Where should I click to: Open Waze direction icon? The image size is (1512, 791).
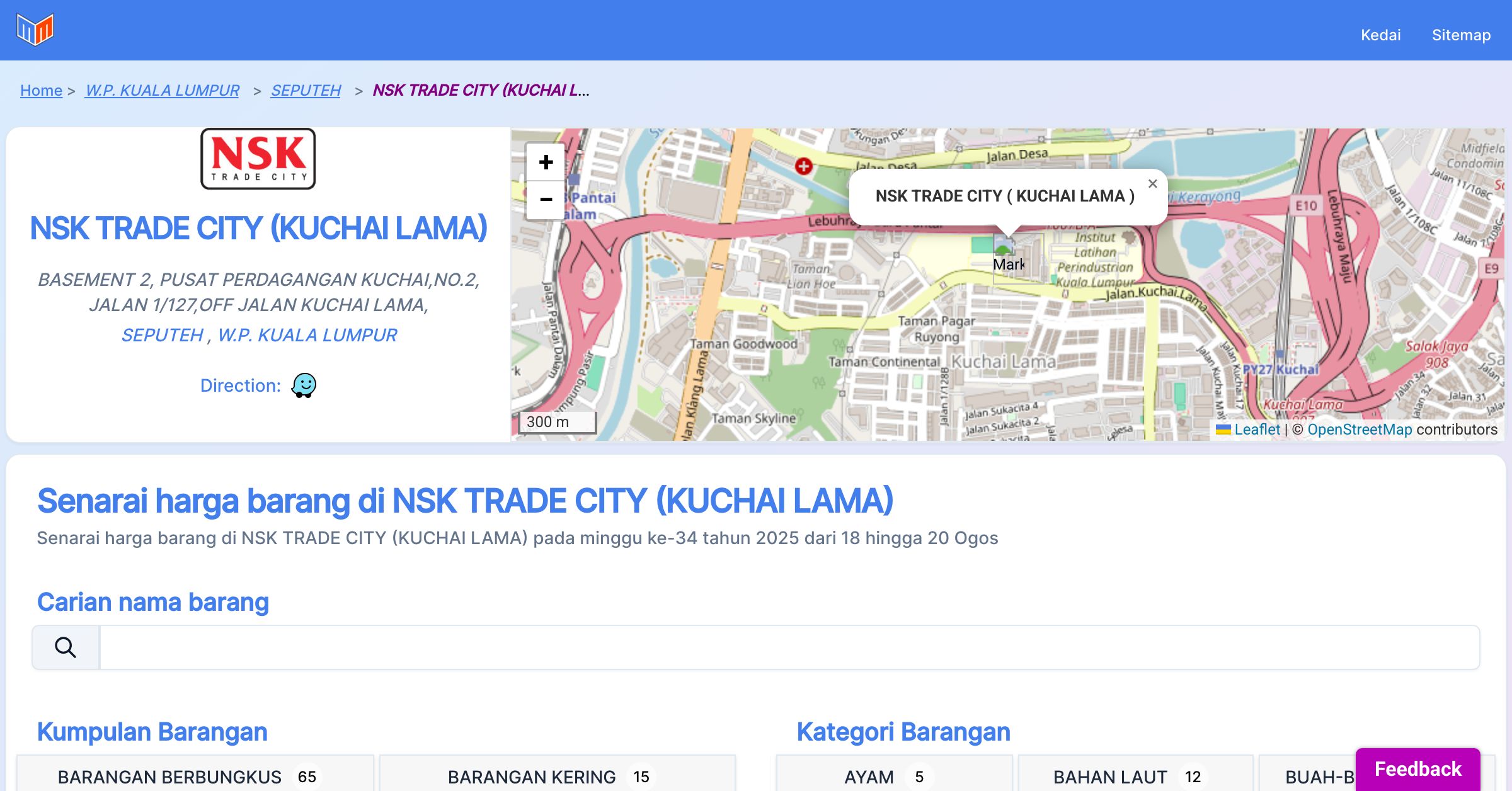[304, 385]
